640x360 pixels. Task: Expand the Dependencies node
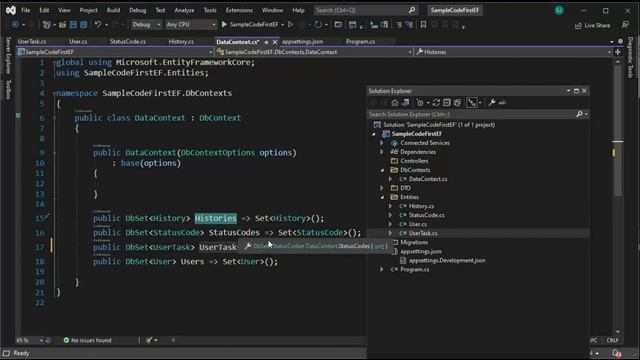[382, 152]
